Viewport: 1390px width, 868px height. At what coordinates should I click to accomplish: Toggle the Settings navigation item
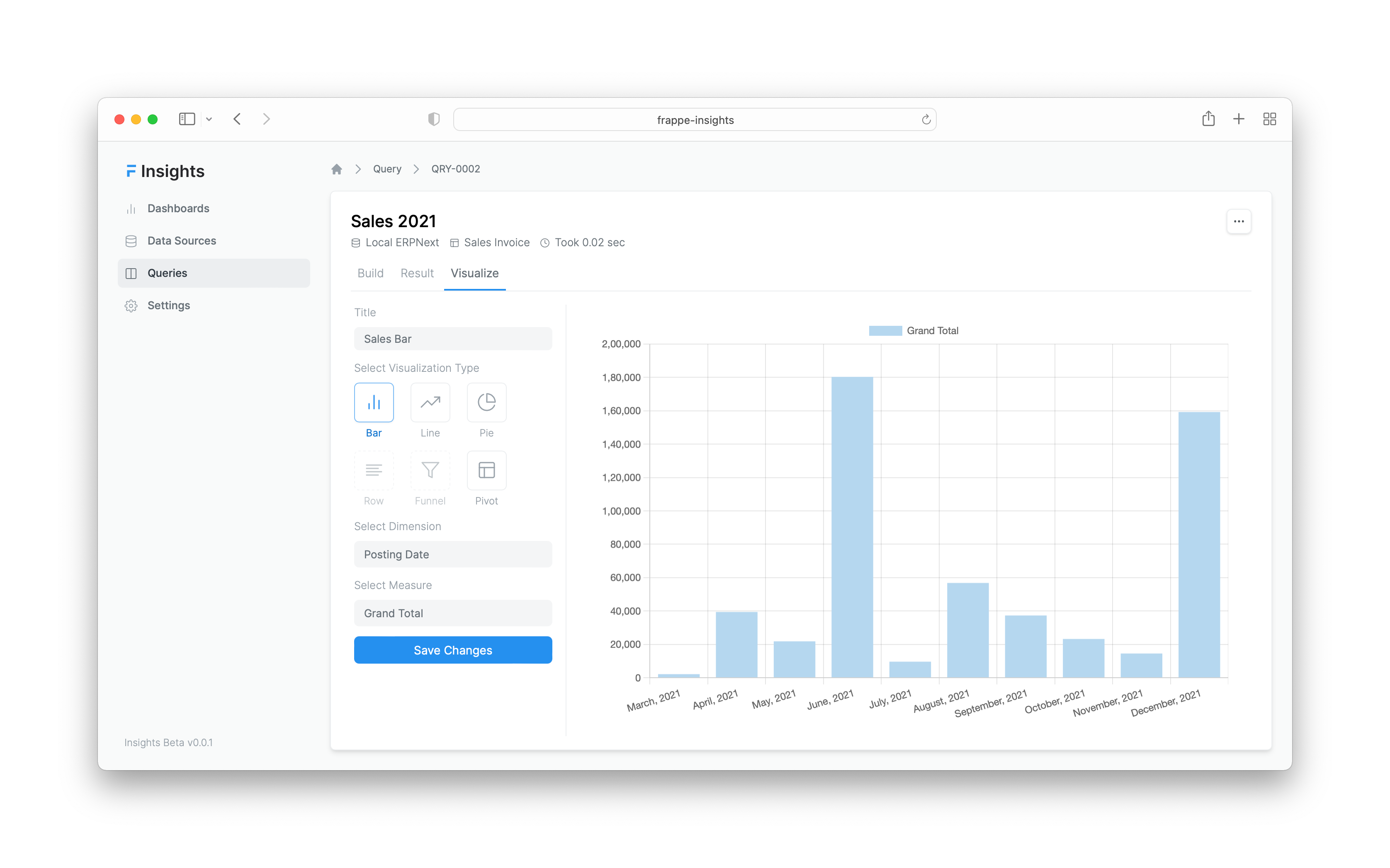tap(168, 305)
